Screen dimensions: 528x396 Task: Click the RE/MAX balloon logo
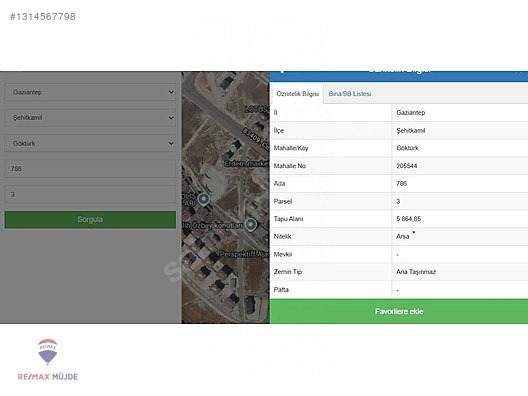(x=48, y=352)
